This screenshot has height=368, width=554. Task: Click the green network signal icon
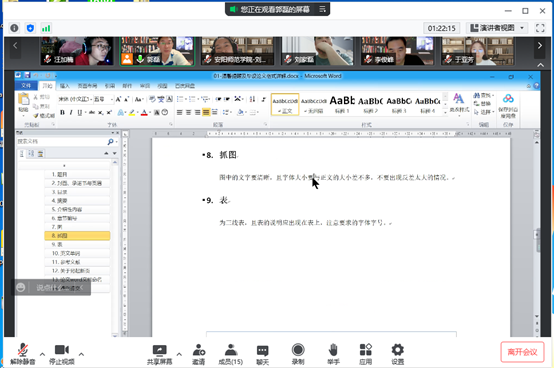tap(46, 28)
